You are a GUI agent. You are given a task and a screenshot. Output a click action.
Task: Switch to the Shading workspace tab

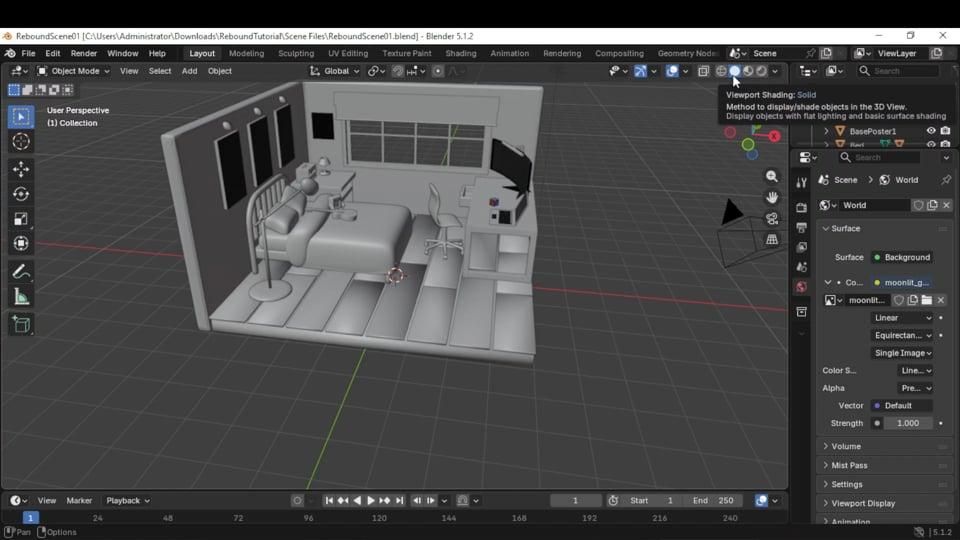[460, 53]
